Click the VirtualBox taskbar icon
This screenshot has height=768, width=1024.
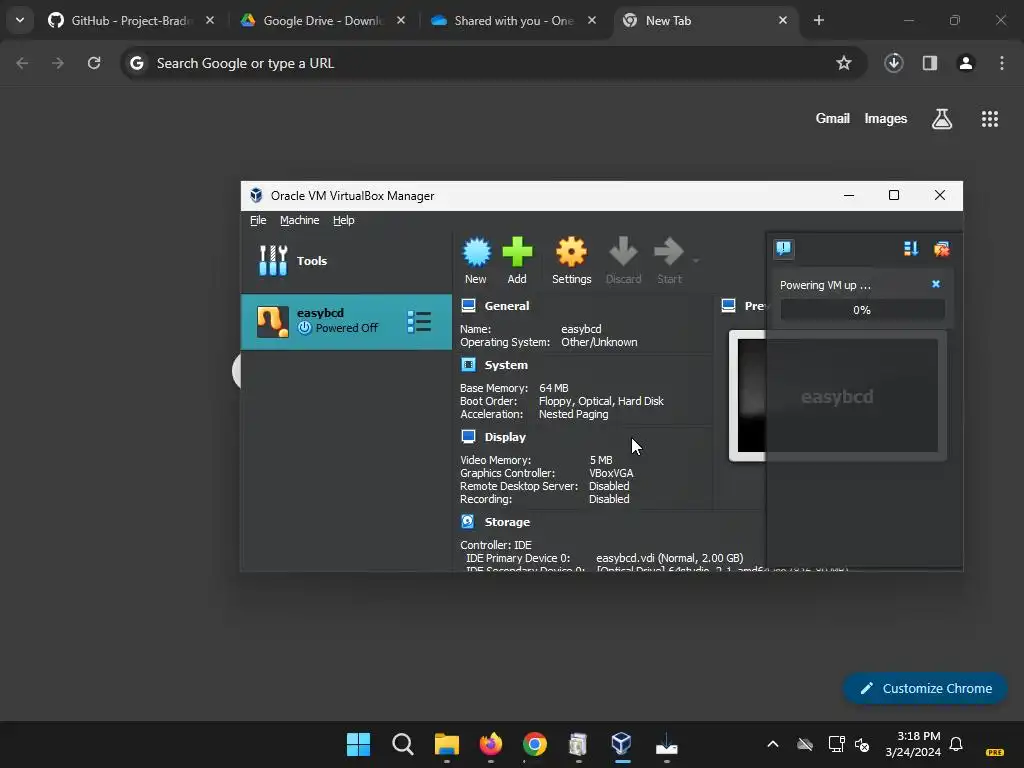[622, 744]
